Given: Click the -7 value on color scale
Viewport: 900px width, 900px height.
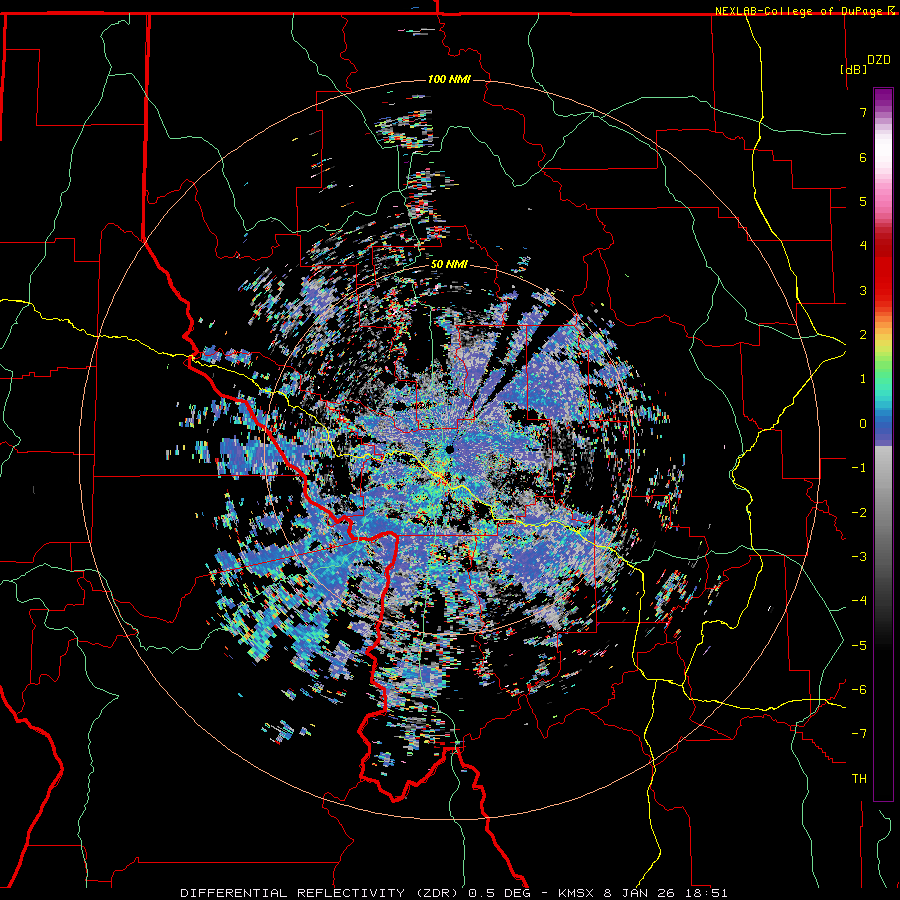Looking at the screenshot, I should pos(859,734).
